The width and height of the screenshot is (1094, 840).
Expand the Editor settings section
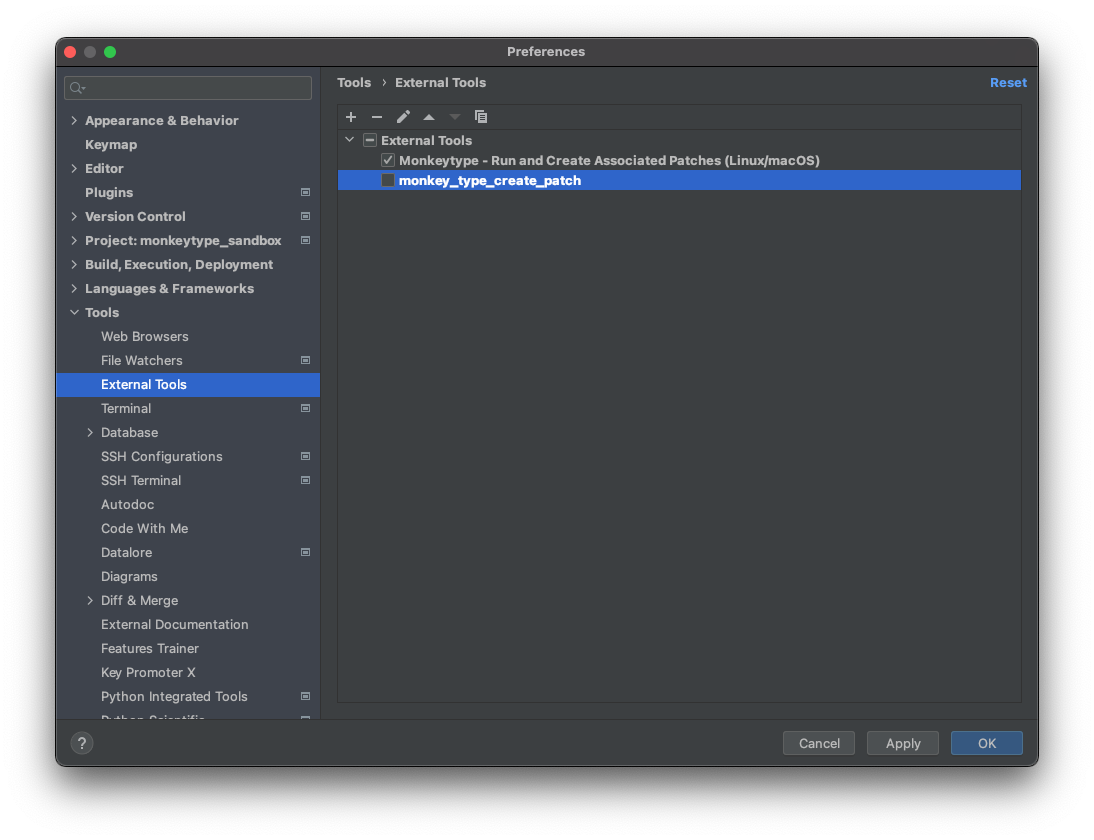click(74, 169)
